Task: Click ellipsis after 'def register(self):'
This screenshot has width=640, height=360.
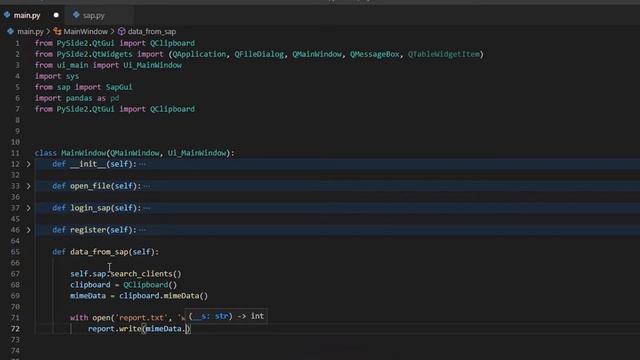Action: pos(142,230)
